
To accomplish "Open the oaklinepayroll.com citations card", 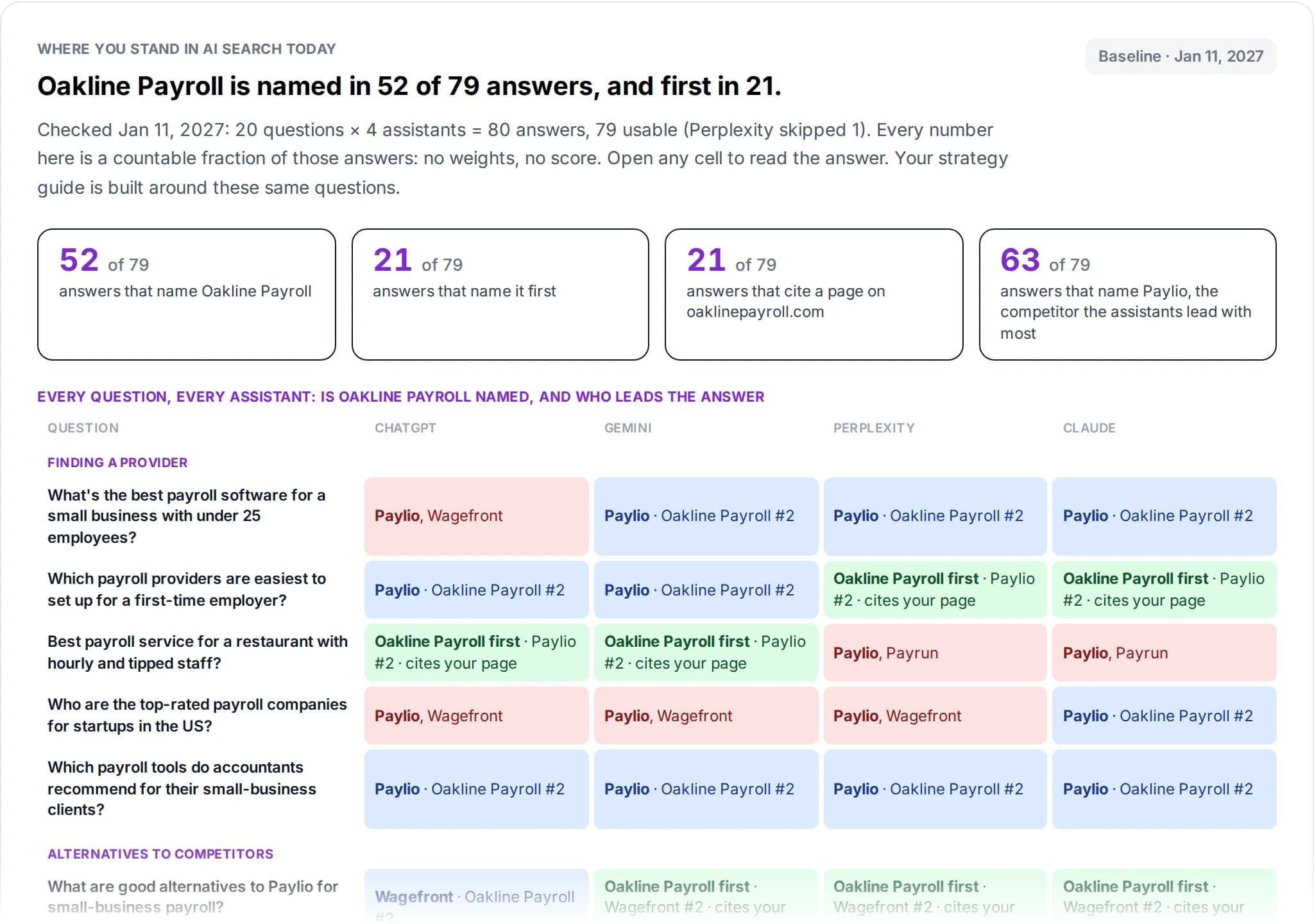I will pyautogui.click(x=814, y=295).
